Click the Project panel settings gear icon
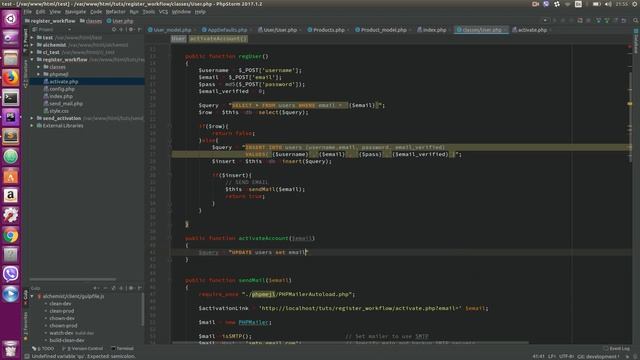This screenshot has width=640, height=360. [131, 30]
